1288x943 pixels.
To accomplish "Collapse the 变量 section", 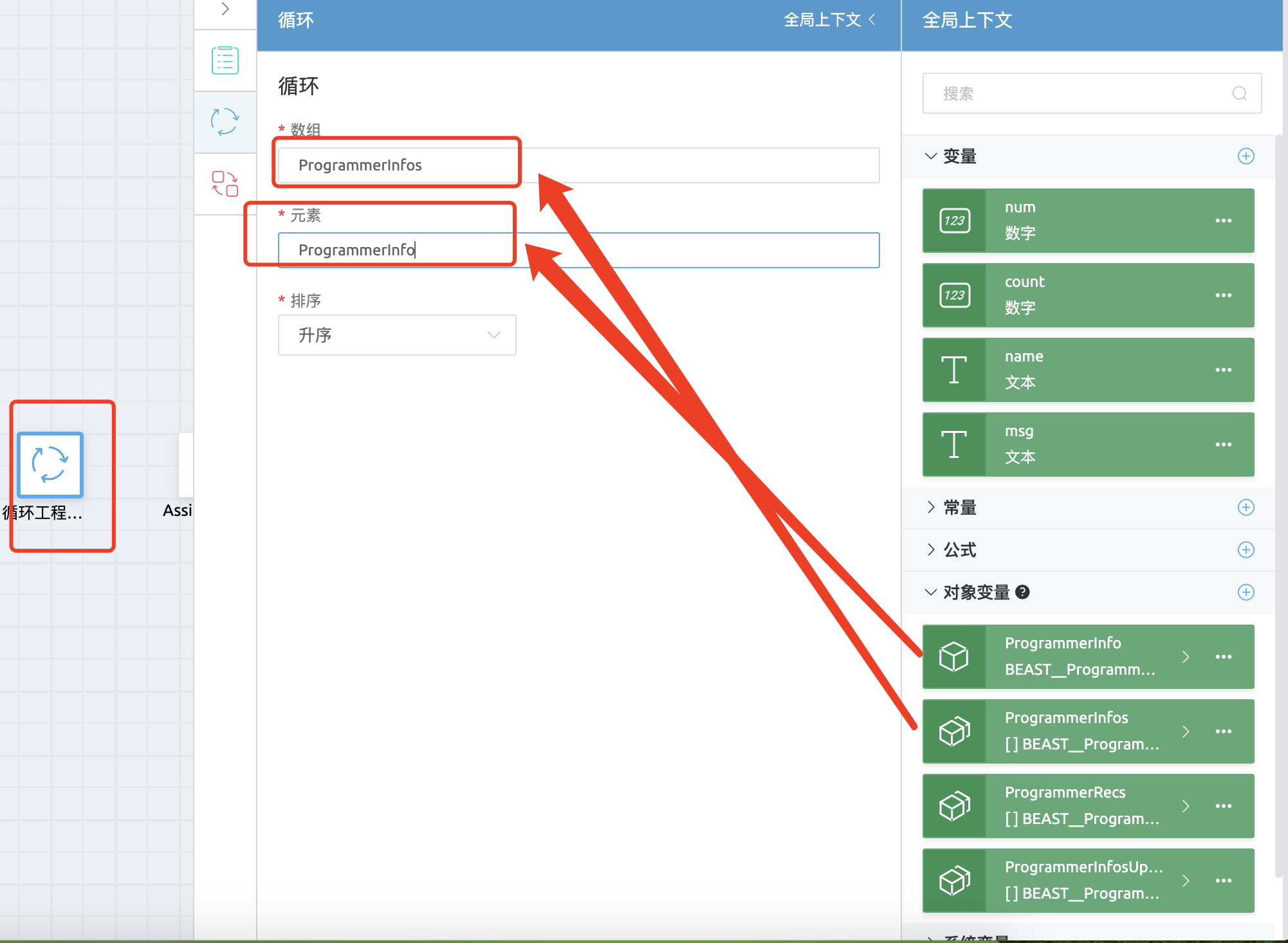I will [930, 156].
